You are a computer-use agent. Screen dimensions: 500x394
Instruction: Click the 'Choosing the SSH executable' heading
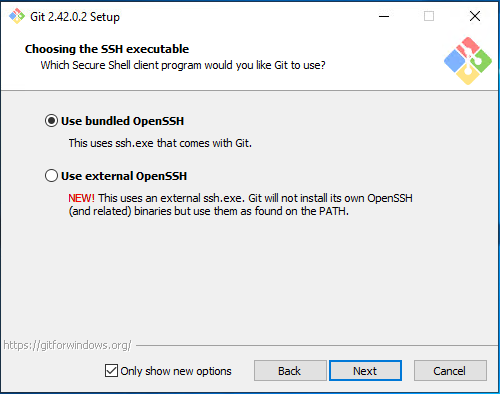[107, 49]
